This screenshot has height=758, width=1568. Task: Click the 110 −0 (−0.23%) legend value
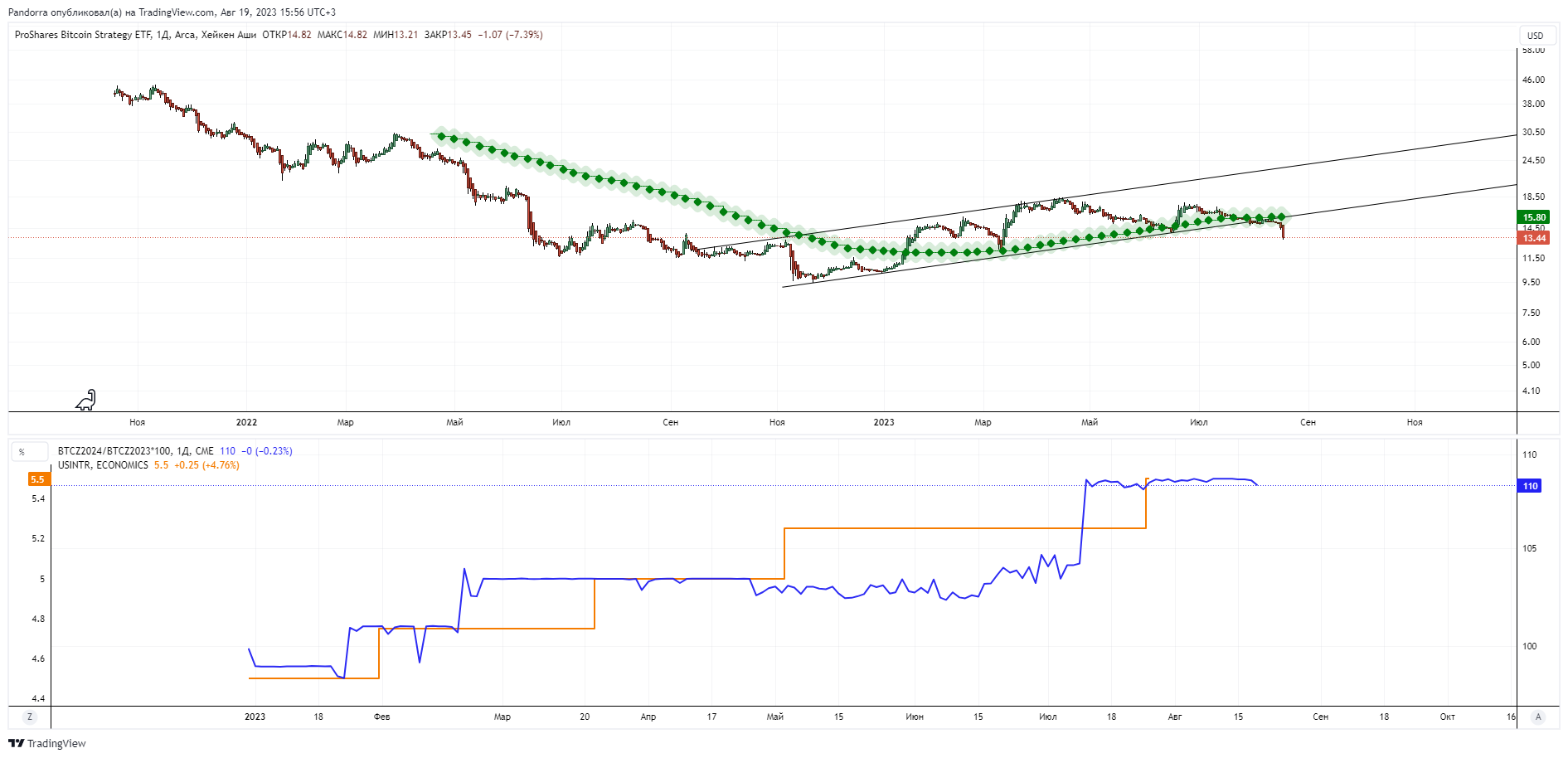(x=256, y=451)
